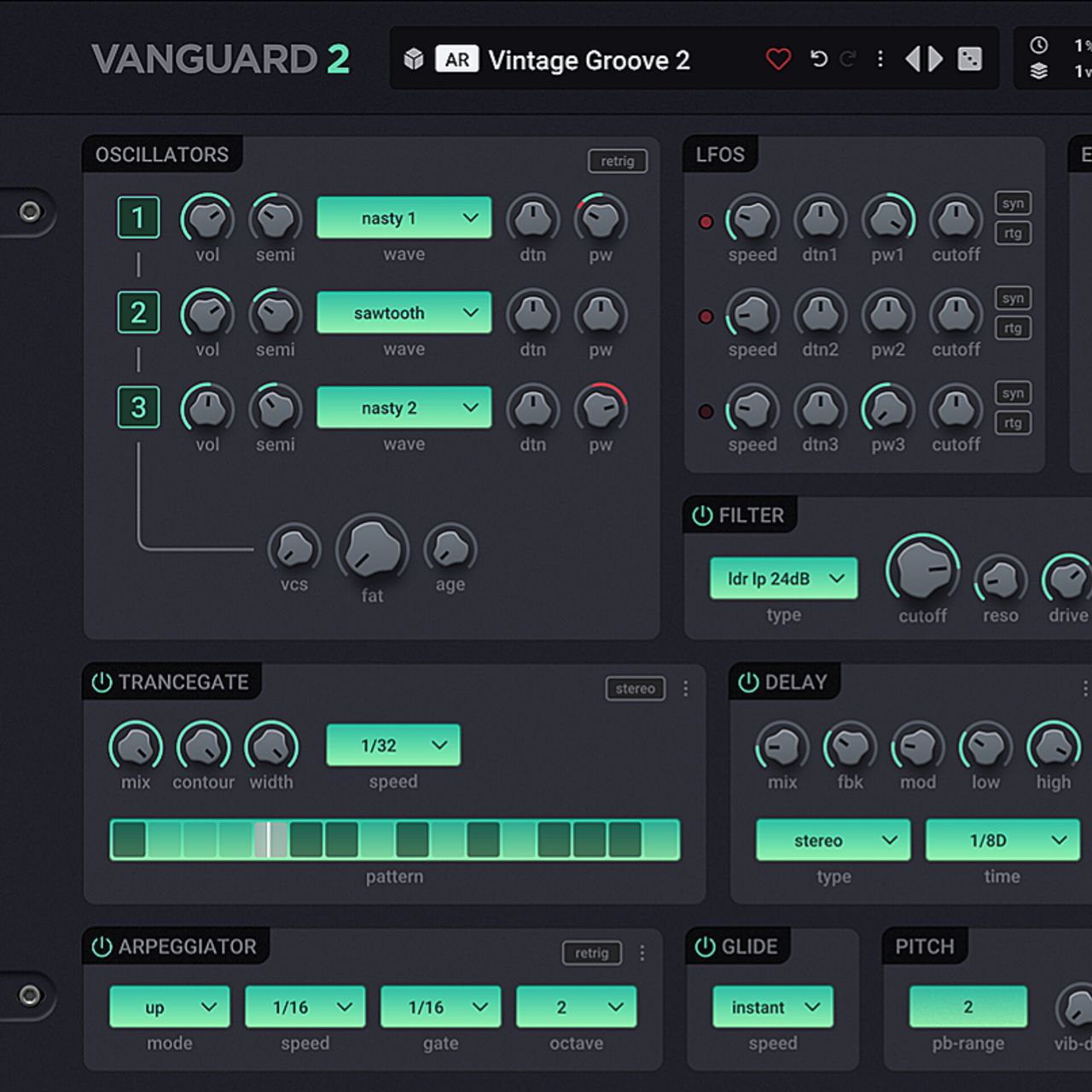Click the Trancegate mix knob
1092x1092 pixels.
tap(136, 747)
